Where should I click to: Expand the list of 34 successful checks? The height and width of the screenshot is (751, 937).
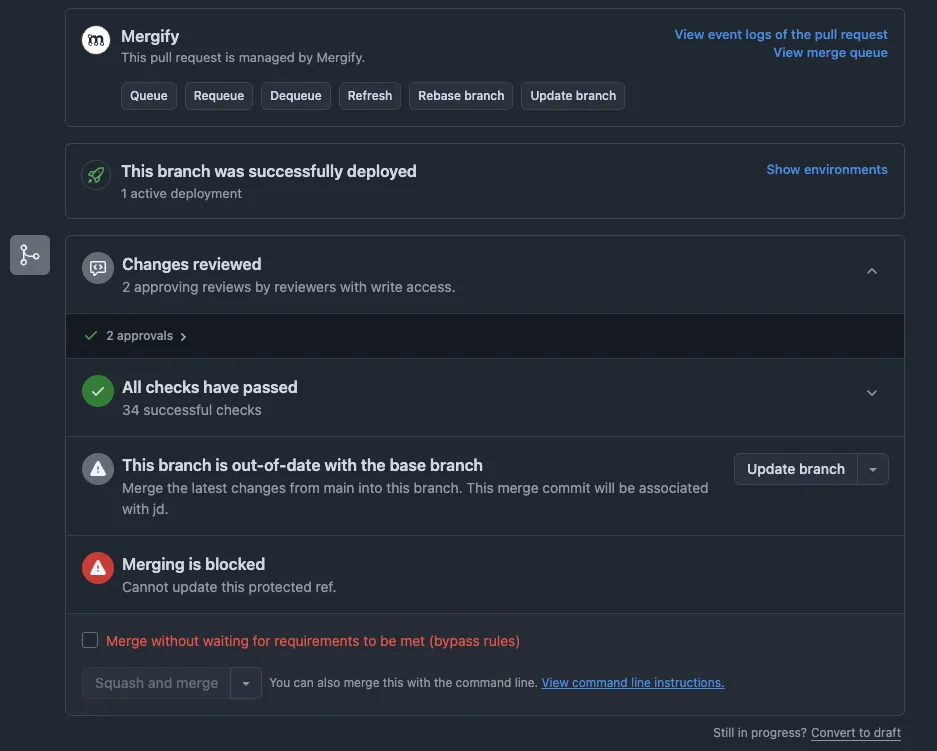coord(871,393)
